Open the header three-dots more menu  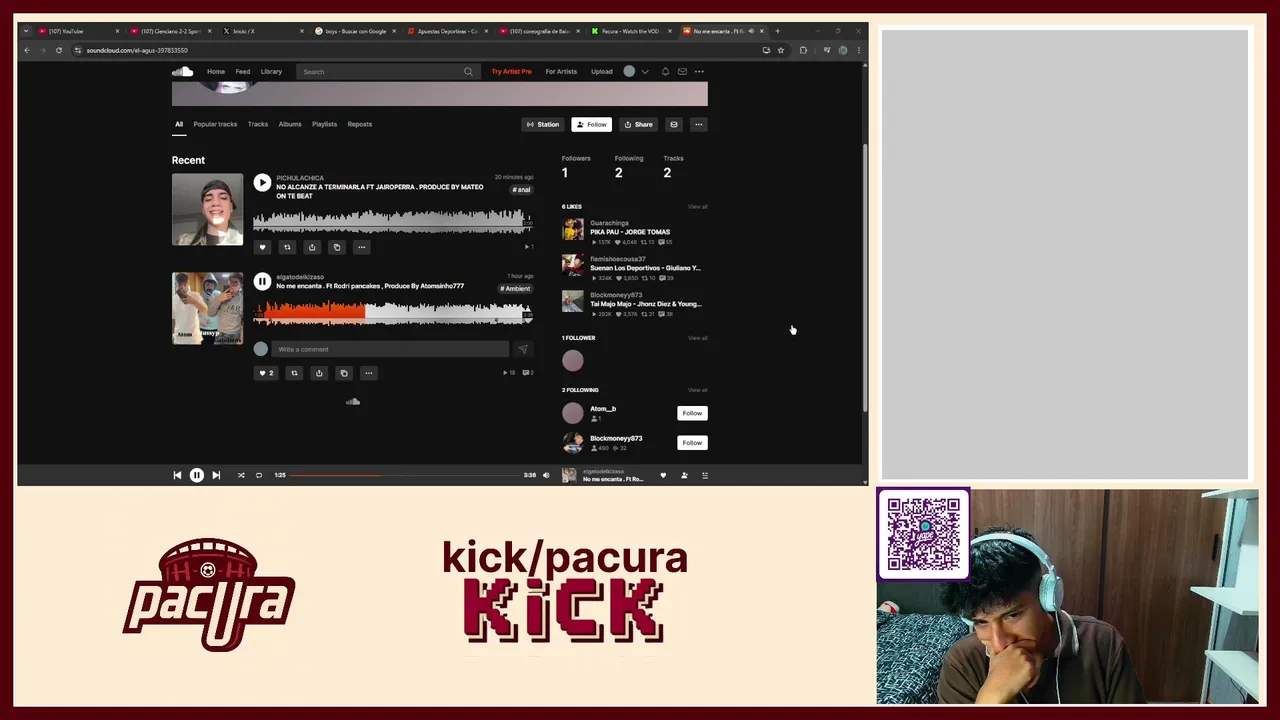coord(699,71)
